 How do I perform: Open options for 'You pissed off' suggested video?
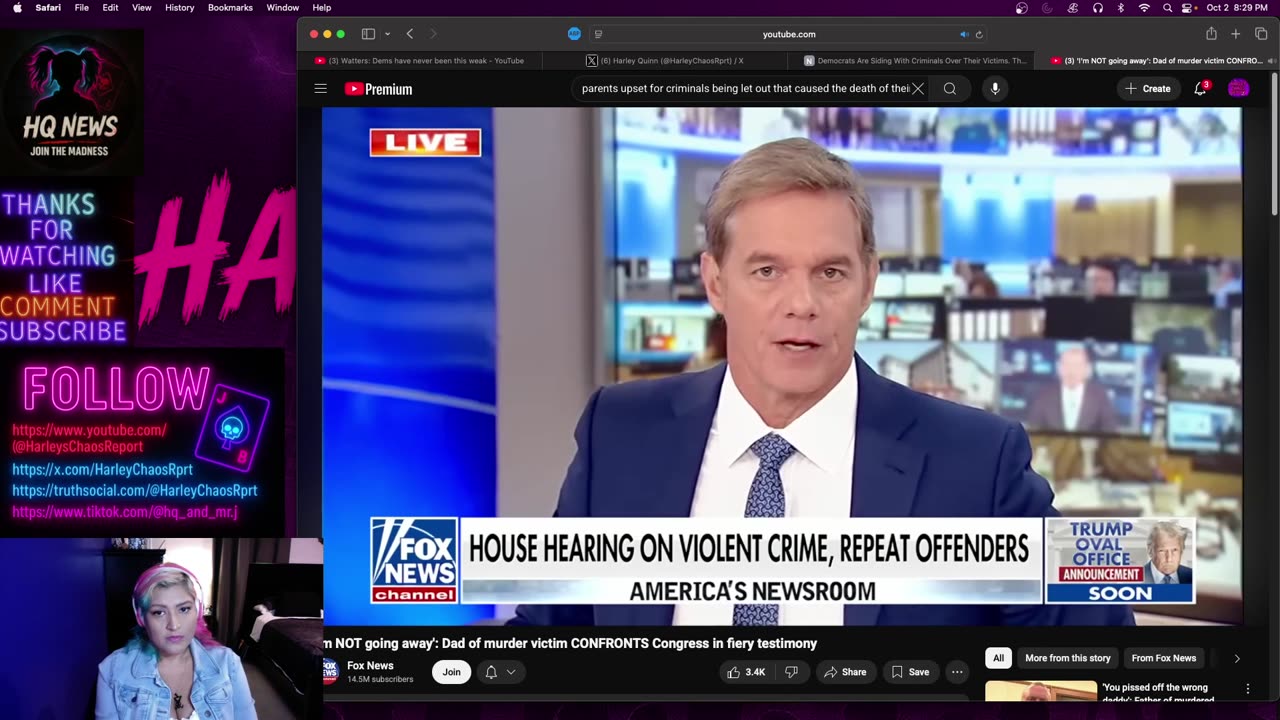pyautogui.click(x=1247, y=689)
